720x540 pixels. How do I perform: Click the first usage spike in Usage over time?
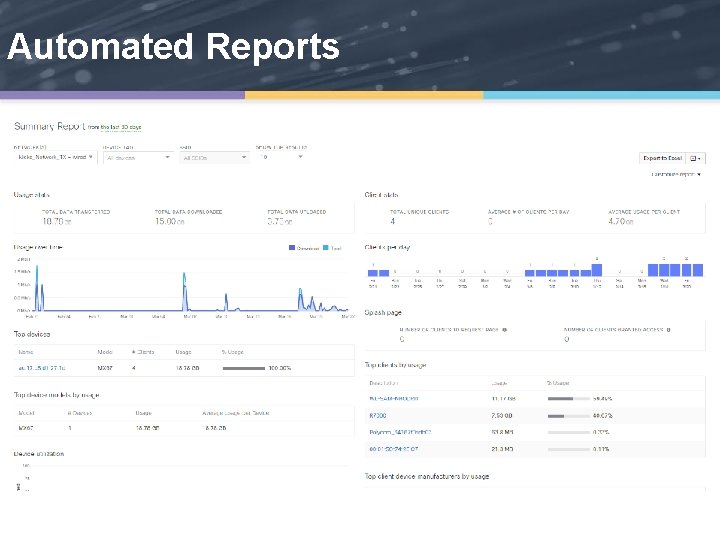(37, 287)
